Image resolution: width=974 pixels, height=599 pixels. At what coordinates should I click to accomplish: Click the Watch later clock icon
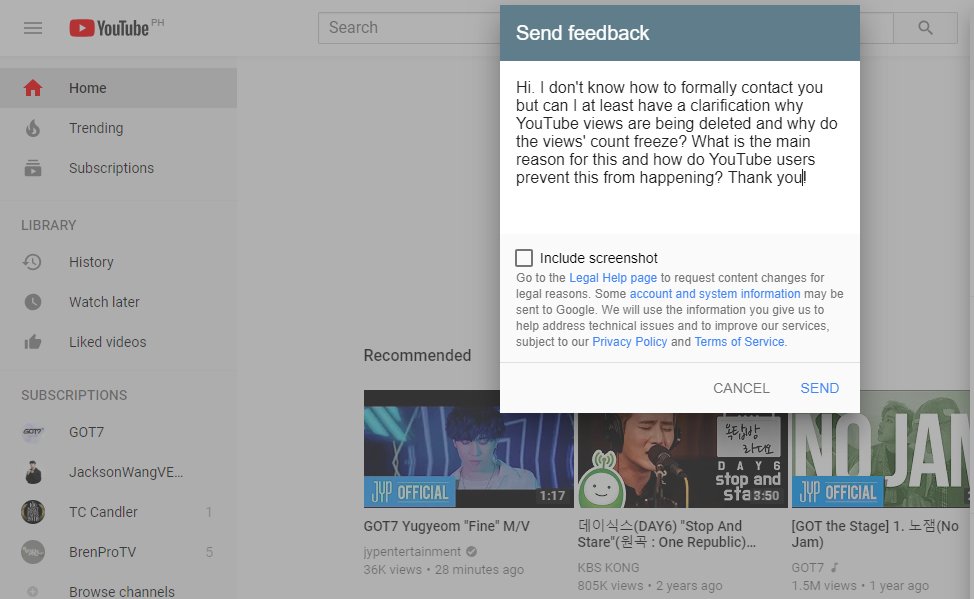33,302
